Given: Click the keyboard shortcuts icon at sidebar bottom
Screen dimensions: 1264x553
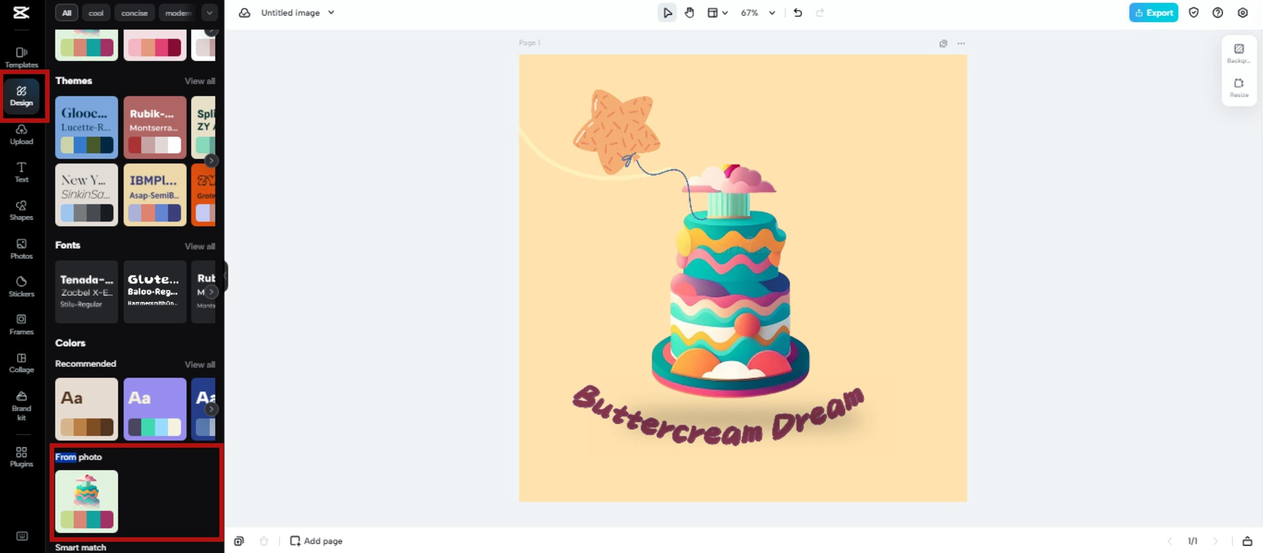Looking at the screenshot, I should tap(22, 537).
